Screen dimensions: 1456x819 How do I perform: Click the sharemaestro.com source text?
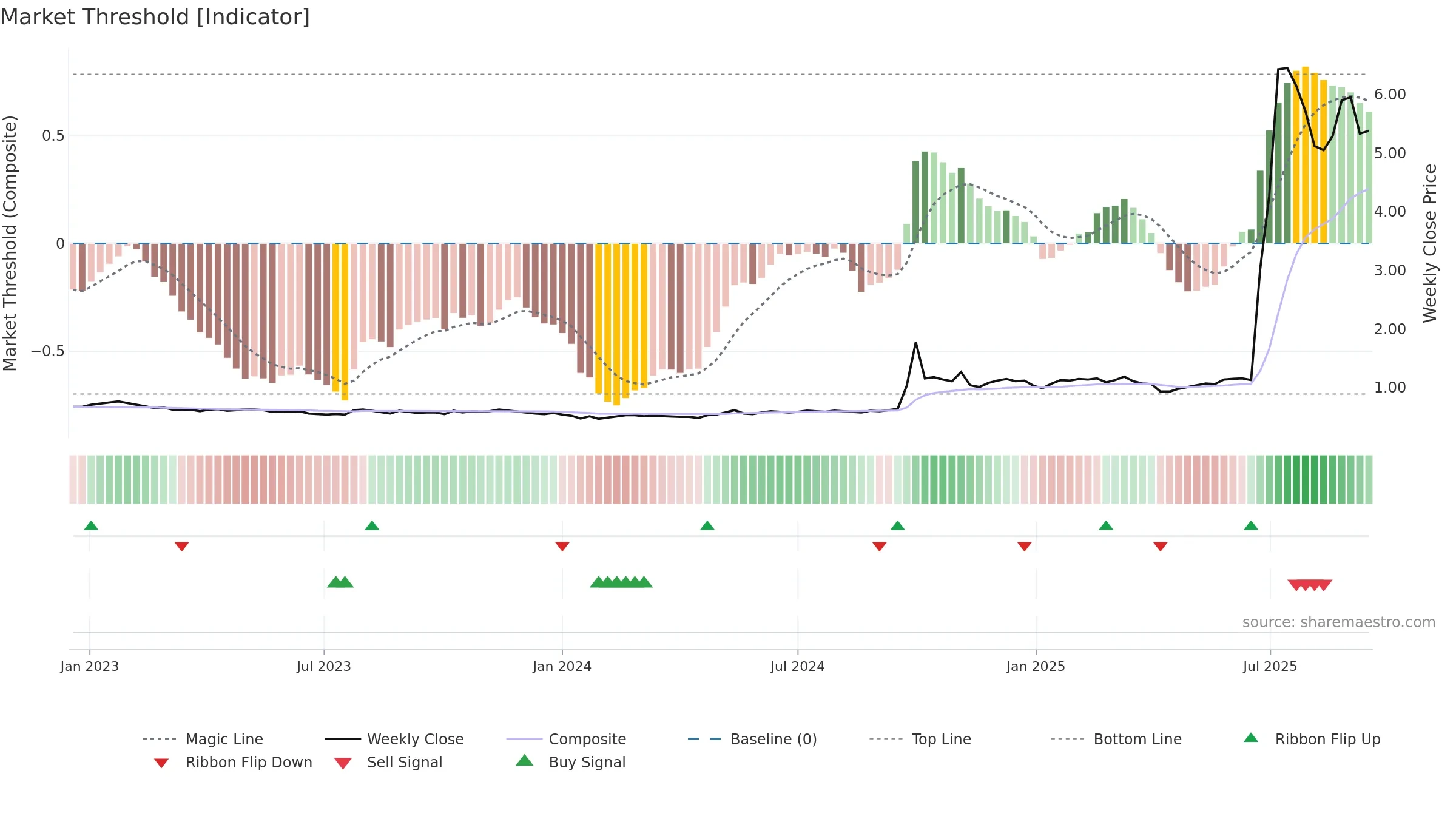pyautogui.click(x=1339, y=622)
